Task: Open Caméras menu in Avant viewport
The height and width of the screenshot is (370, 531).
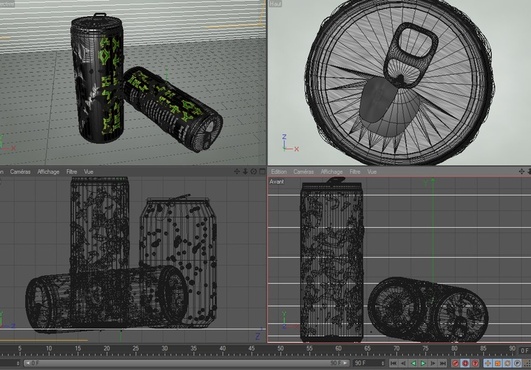Action: point(303,172)
